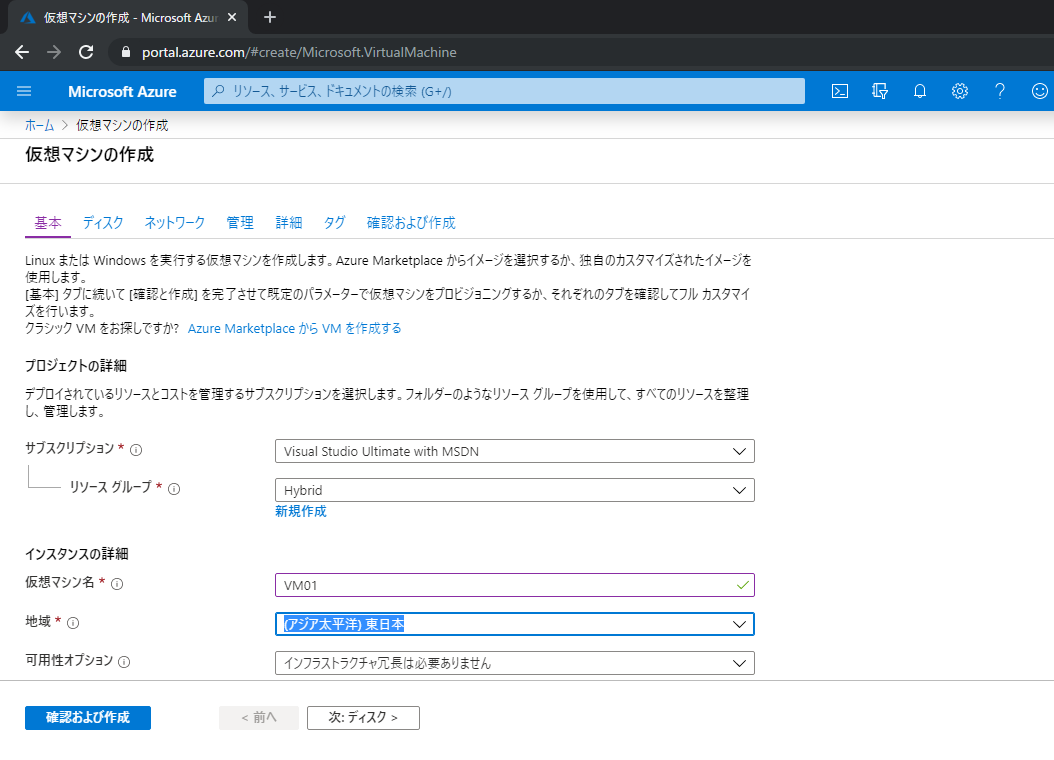
Task: Launch Cloud Shell from the header
Action: [x=840, y=91]
